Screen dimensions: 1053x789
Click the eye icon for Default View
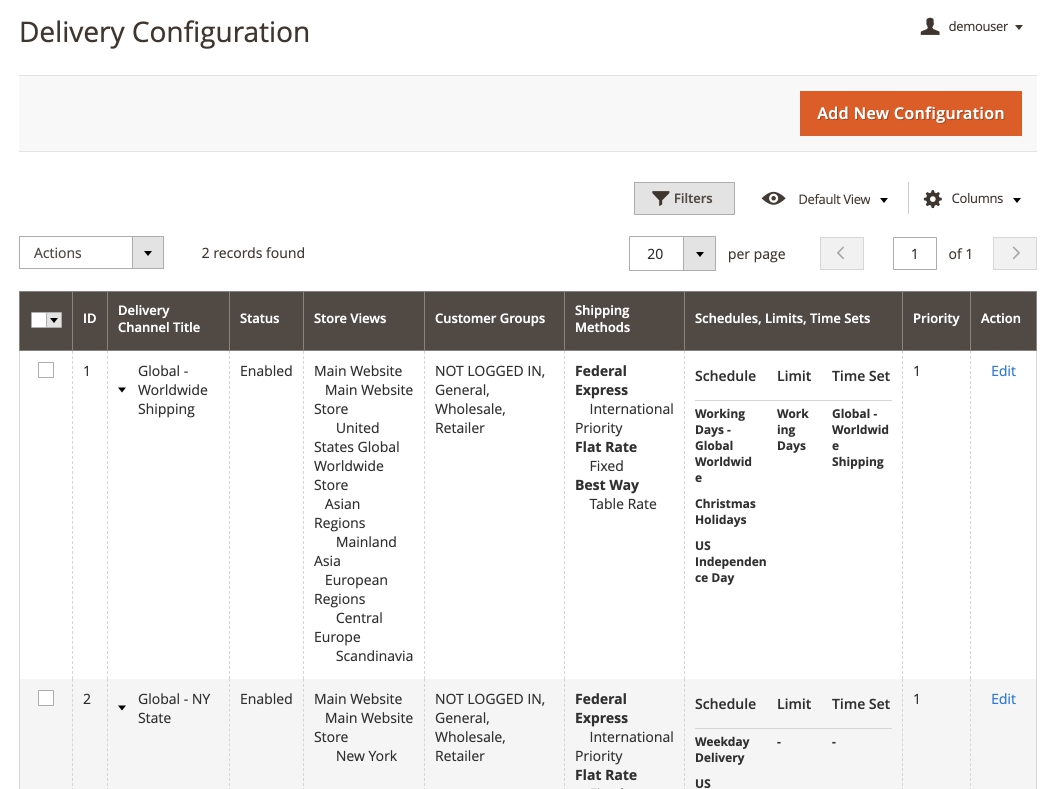coord(773,199)
